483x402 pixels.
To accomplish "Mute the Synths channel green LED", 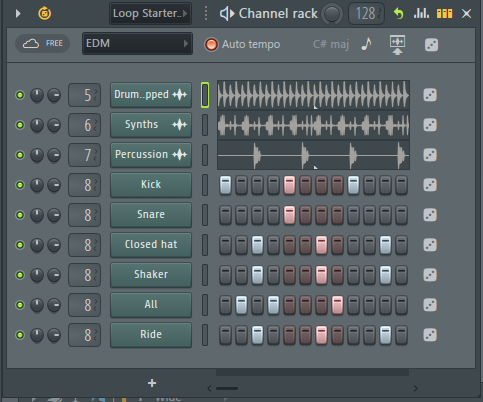I will point(20,125).
